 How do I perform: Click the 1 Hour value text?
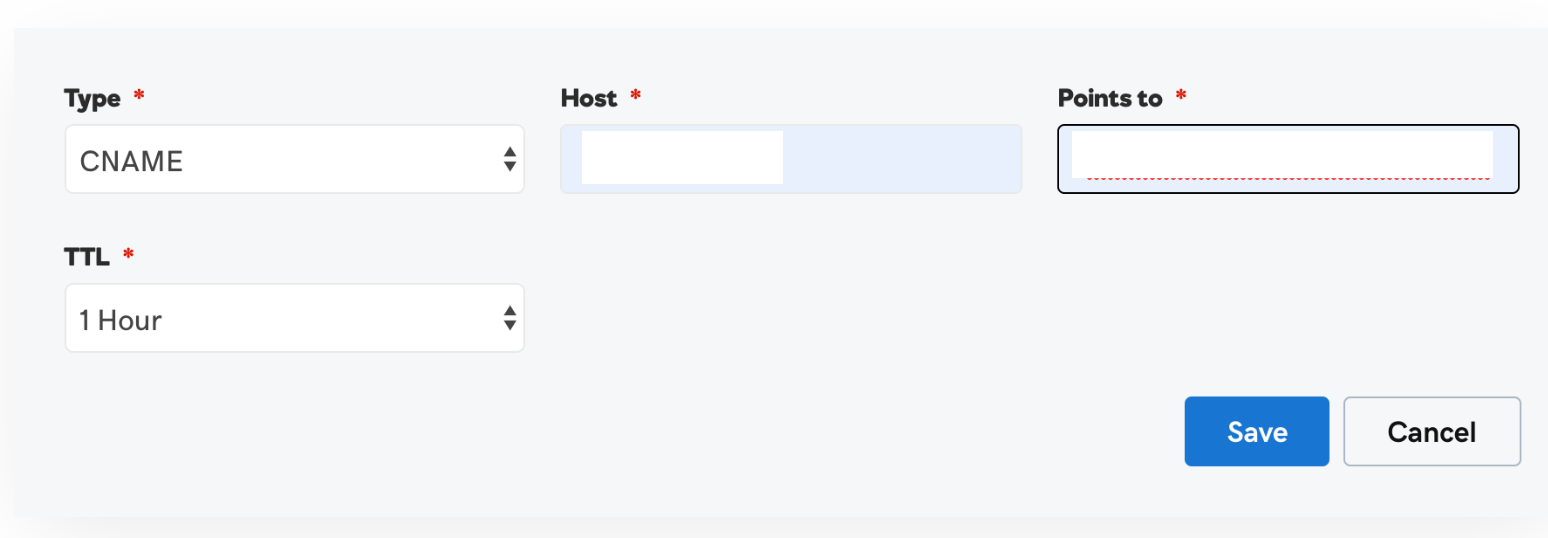point(120,320)
